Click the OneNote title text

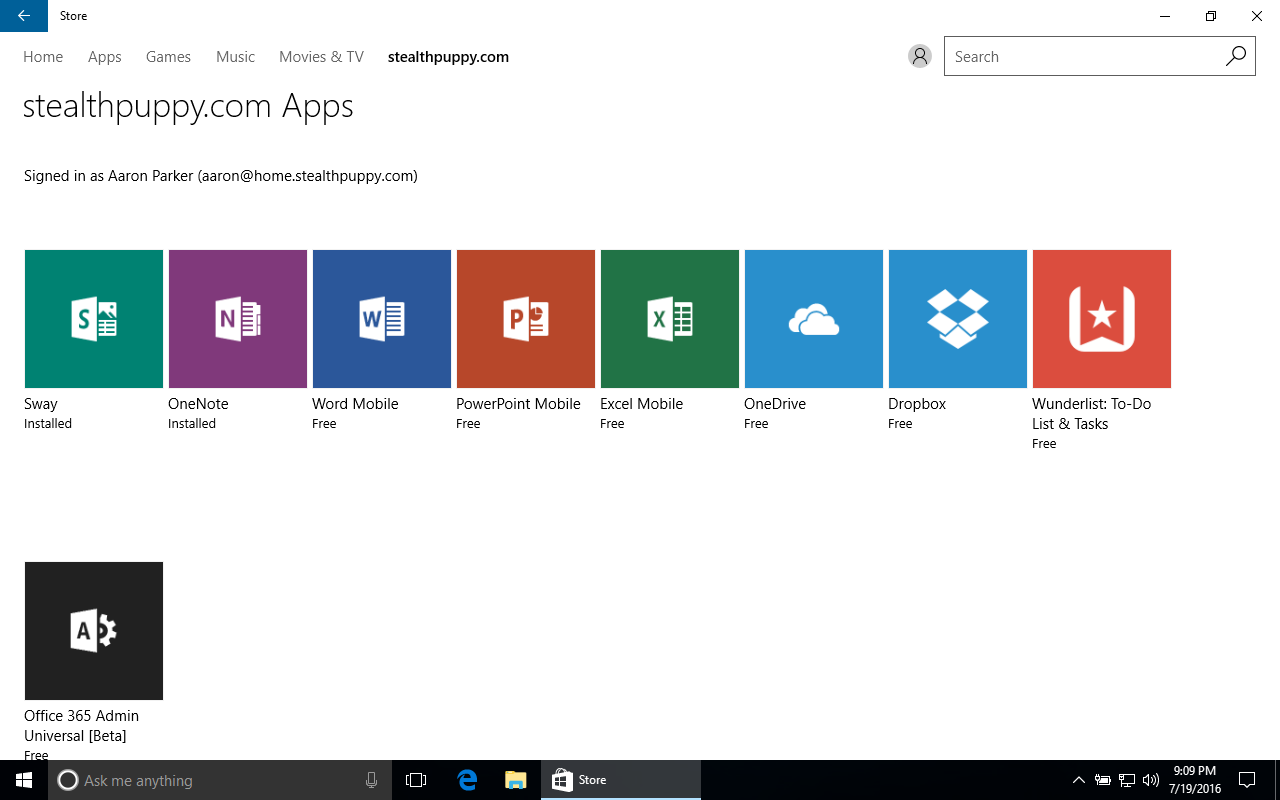(x=198, y=404)
